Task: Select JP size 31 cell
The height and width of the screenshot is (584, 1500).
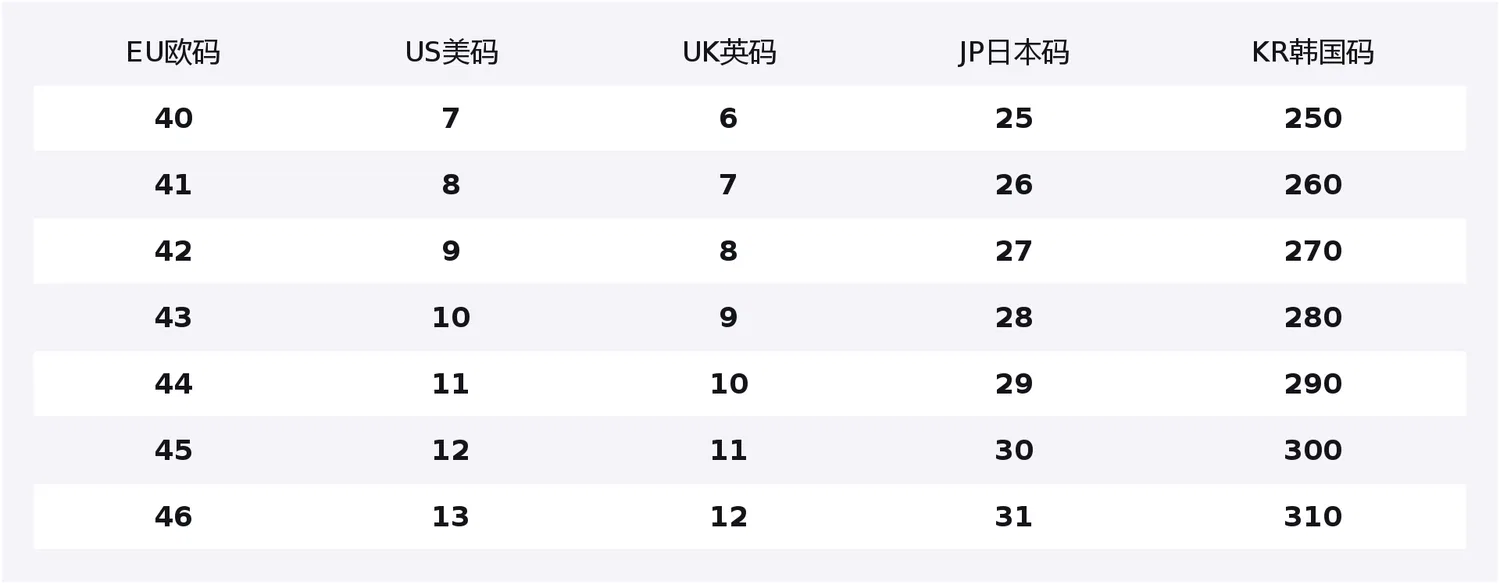Action: pyautogui.click(x=1013, y=517)
